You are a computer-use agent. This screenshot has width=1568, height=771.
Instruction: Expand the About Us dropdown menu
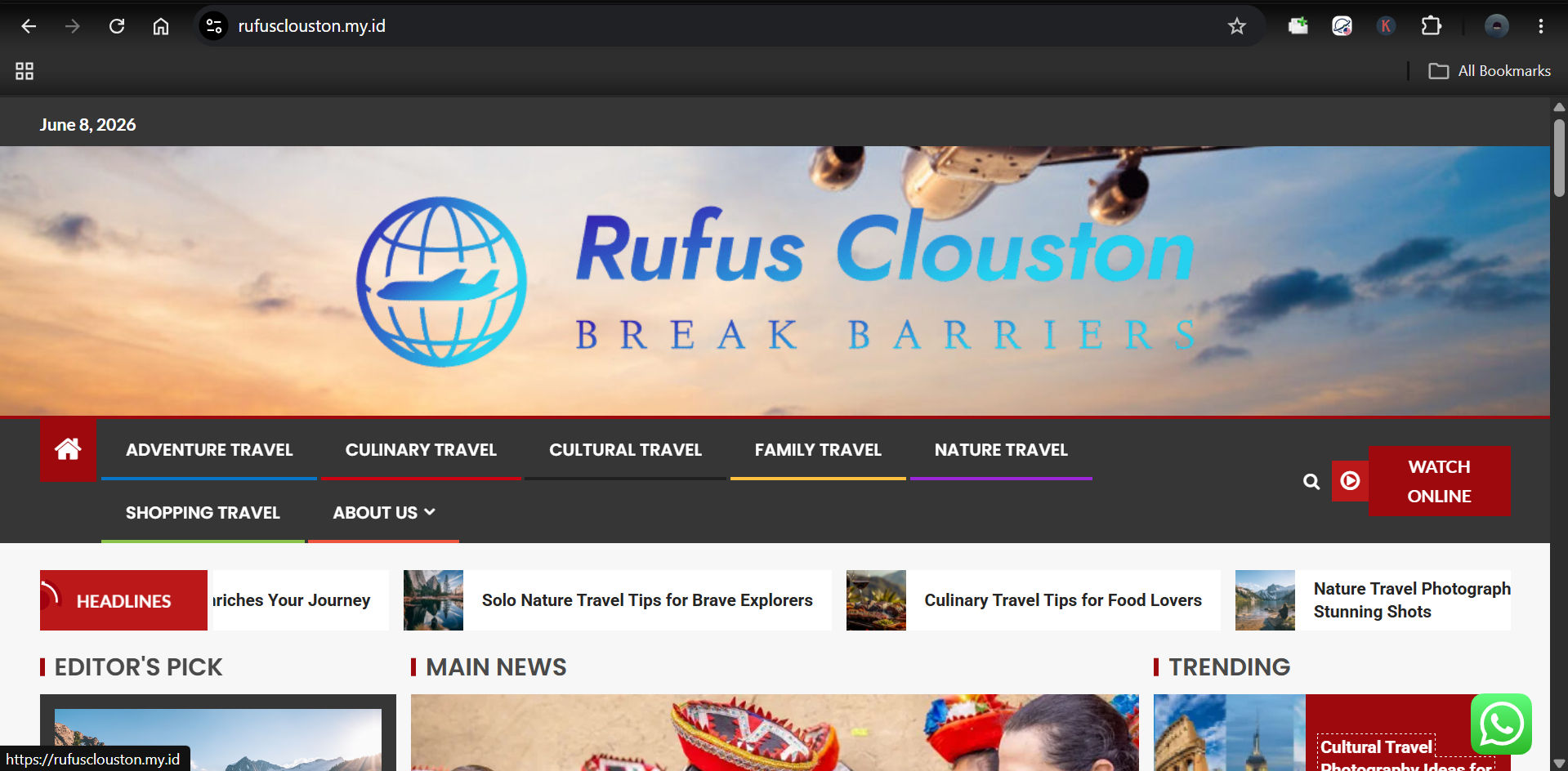(x=383, y=513)
